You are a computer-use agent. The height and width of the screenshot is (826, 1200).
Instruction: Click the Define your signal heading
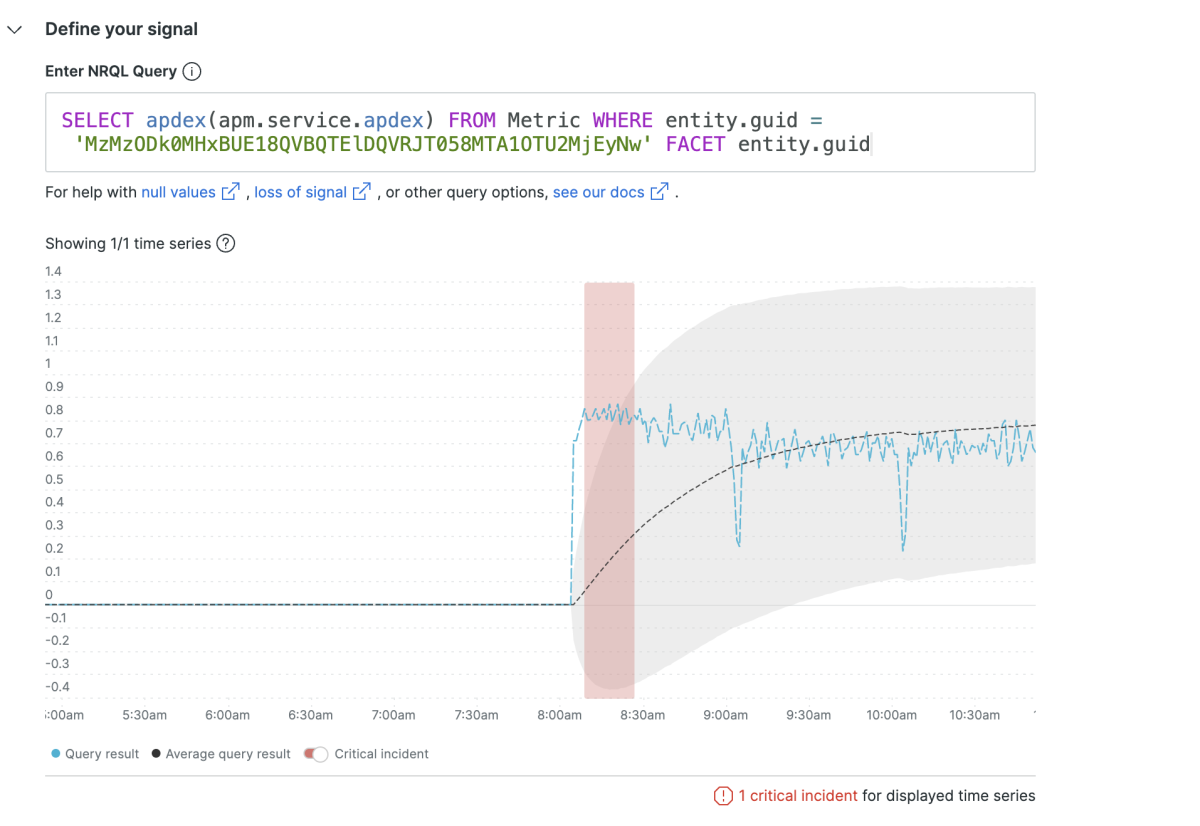(x=121, y=30)
